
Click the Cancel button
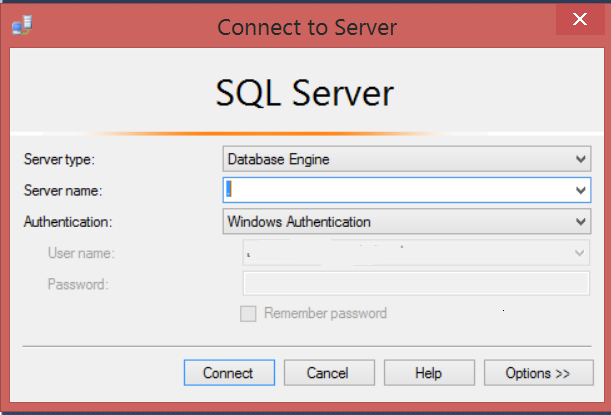329,373
